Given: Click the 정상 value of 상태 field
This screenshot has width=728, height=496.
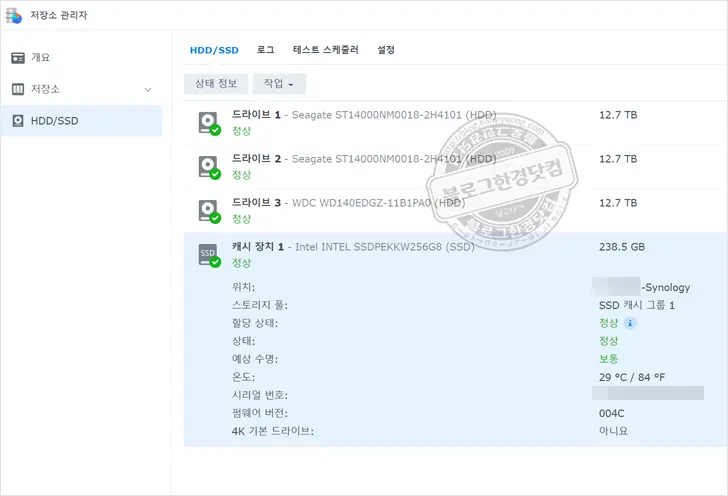Looking at the screenshot, I should point(608,341).
